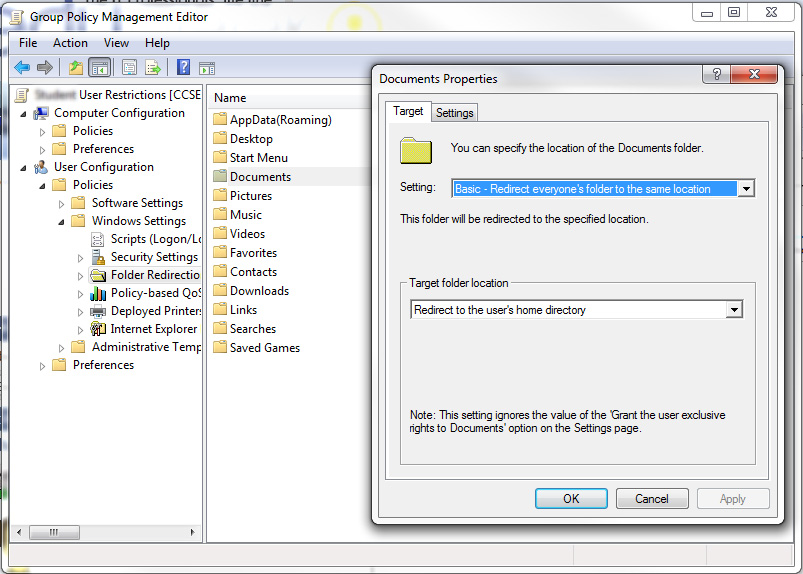Click the Forward arrow toolbar icon

click(x=45, y=67)
